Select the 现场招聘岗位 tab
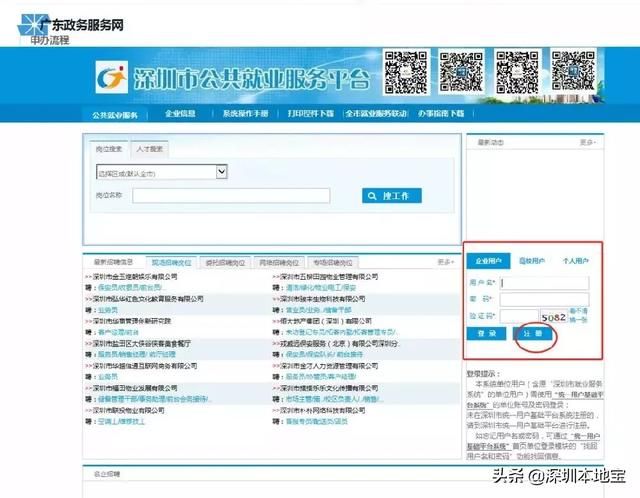Viewport: 640px width, 498px height. click(x=171, y=262)
